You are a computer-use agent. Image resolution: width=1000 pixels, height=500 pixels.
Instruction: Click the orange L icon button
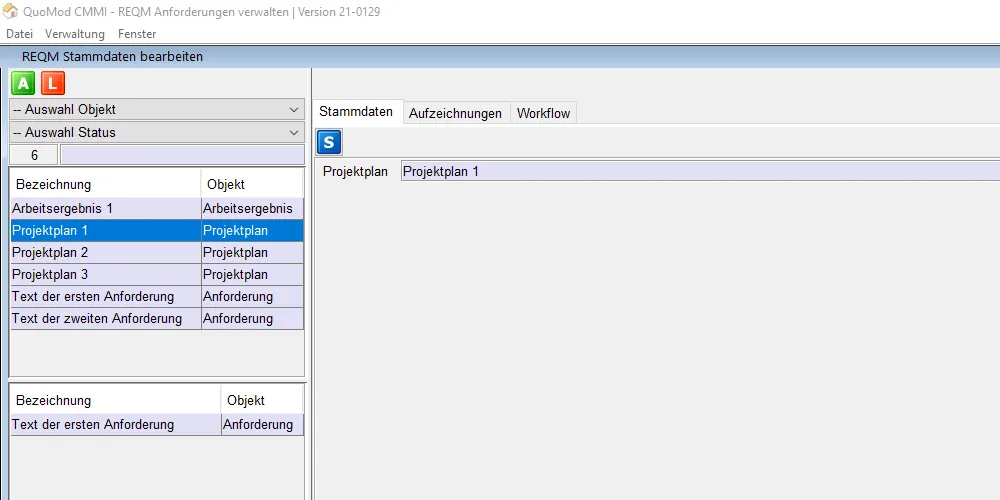point(52,84)
